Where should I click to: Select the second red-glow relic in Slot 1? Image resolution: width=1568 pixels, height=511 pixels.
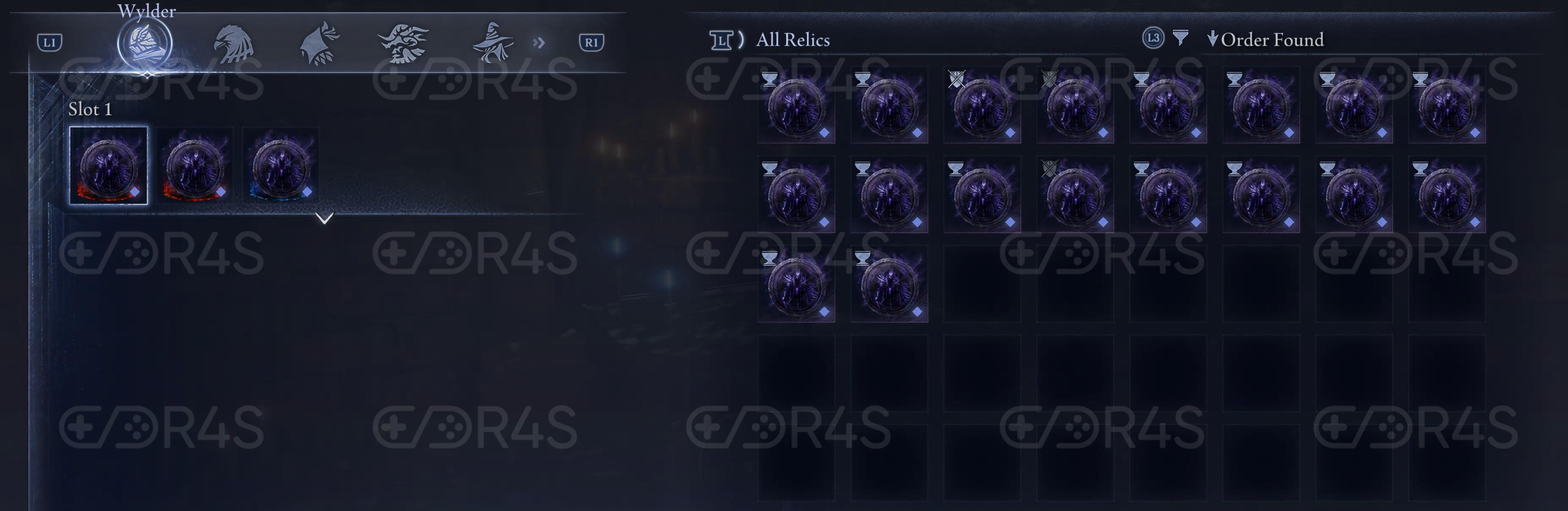(x=195, y=166)
